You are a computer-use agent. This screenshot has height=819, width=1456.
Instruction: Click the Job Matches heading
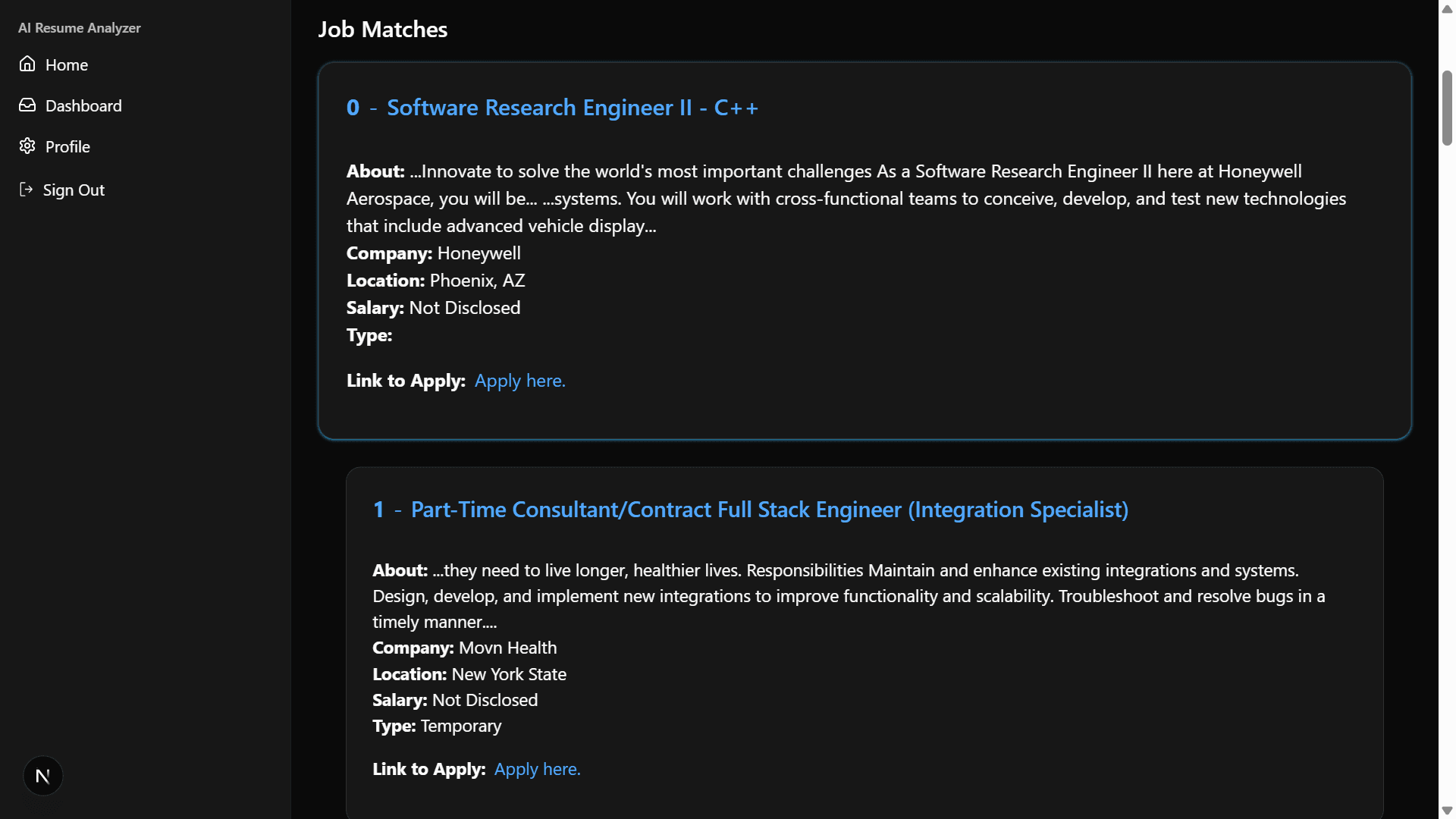tap(383, 30)
